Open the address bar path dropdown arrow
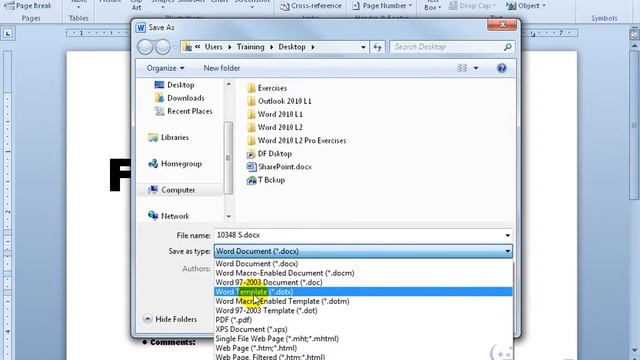 (363, 47)
